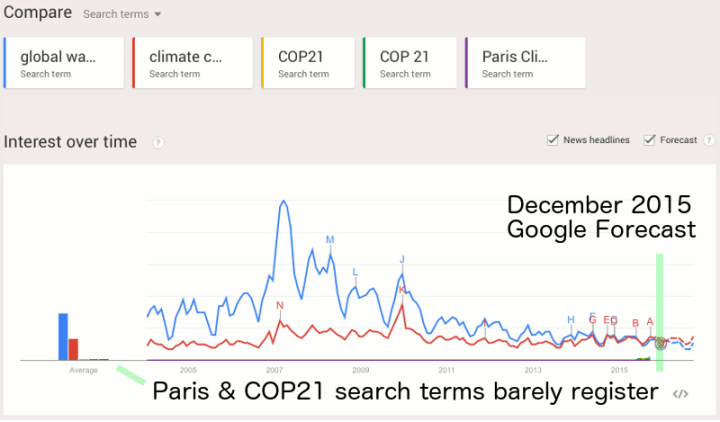Click news headline marker H
Viewport: 720px width, 422px height.
pyautogui.click(x=571, y=320)
